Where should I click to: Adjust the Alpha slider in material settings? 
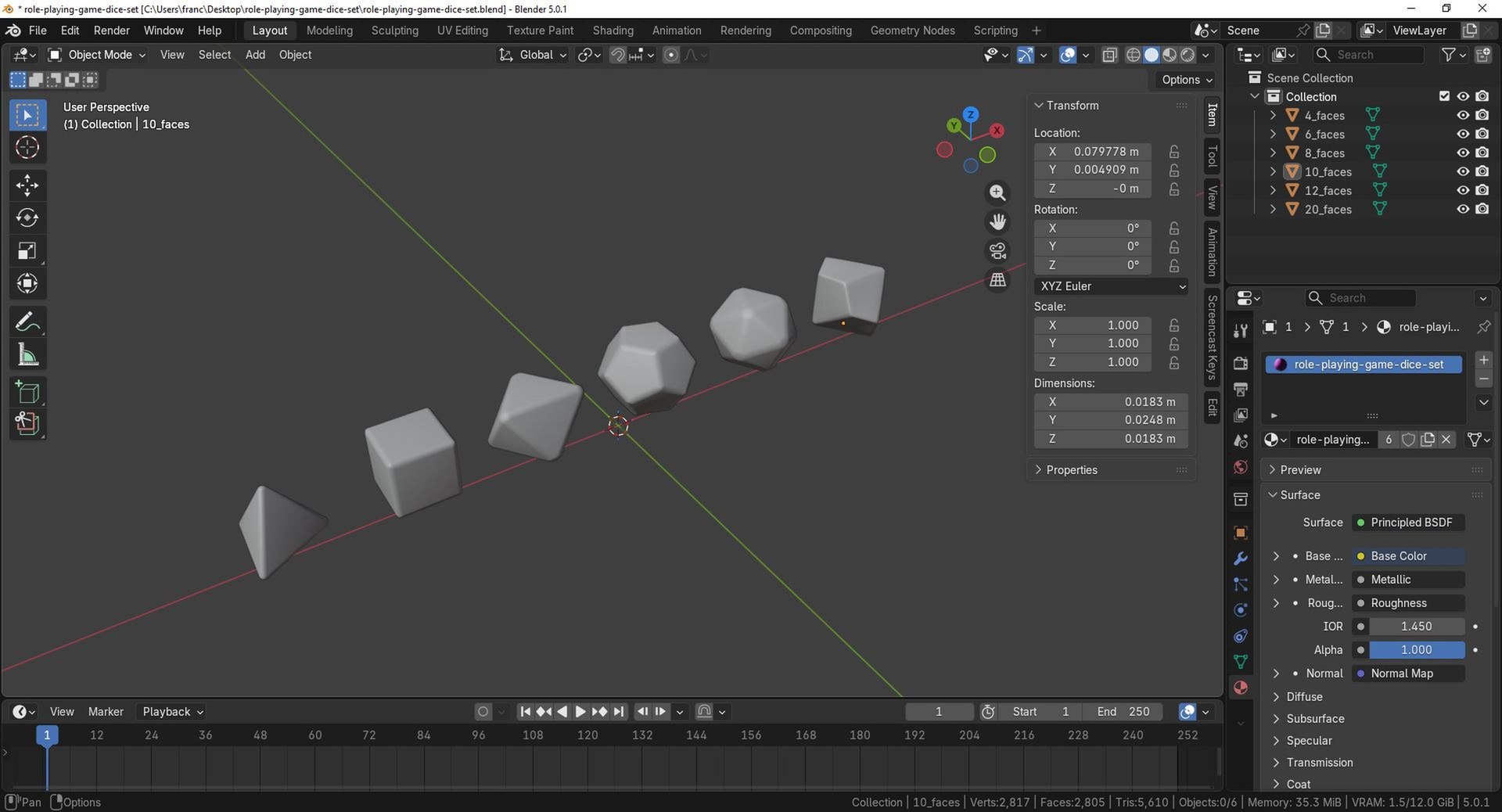[x=1416, y=650]
